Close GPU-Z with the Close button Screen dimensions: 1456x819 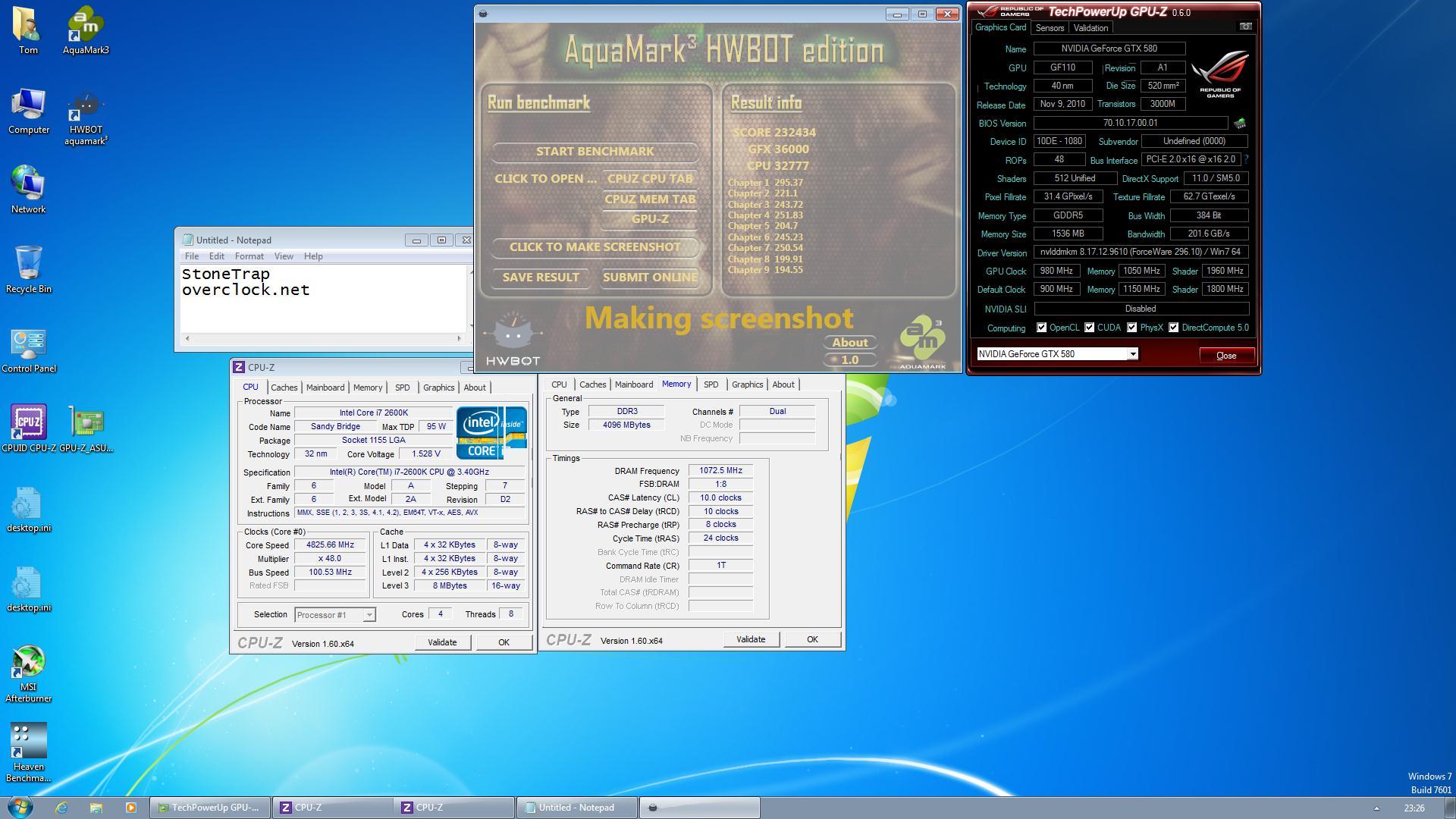(x=1226, y=356)
